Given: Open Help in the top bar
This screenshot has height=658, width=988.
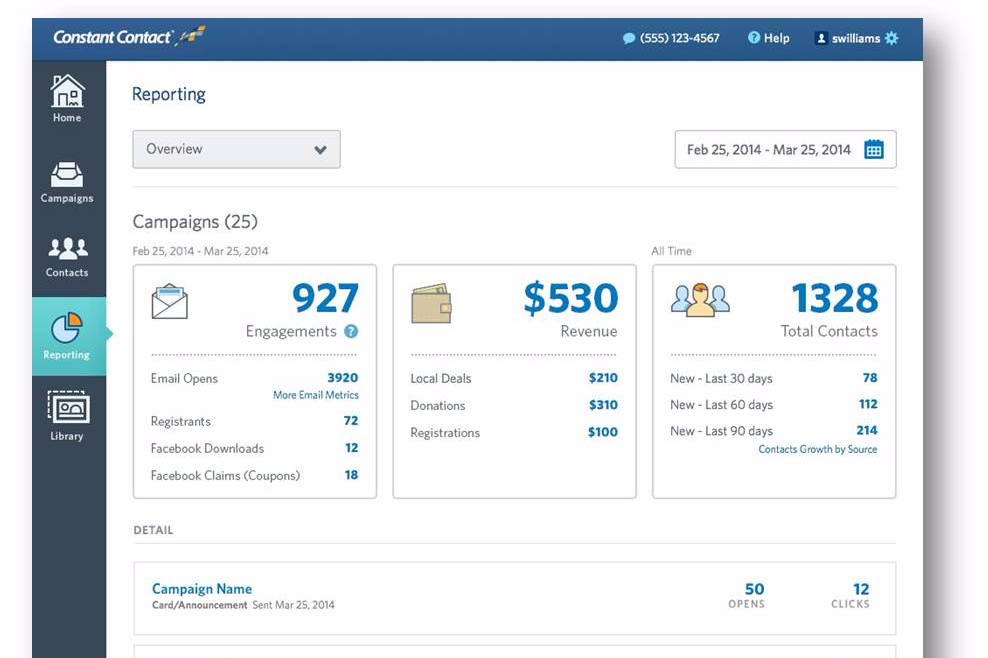Looking at the screenshot, I should (768, 38).
